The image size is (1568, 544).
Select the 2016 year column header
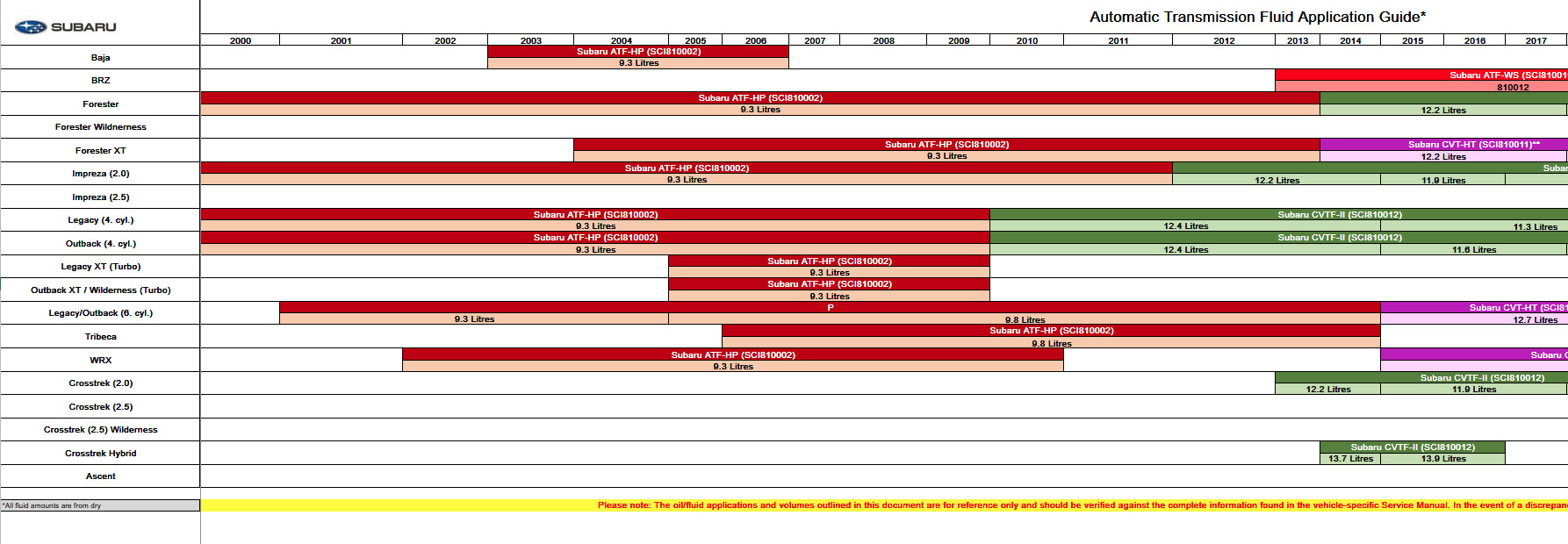pyautogui.click(x=1475, y=40)
